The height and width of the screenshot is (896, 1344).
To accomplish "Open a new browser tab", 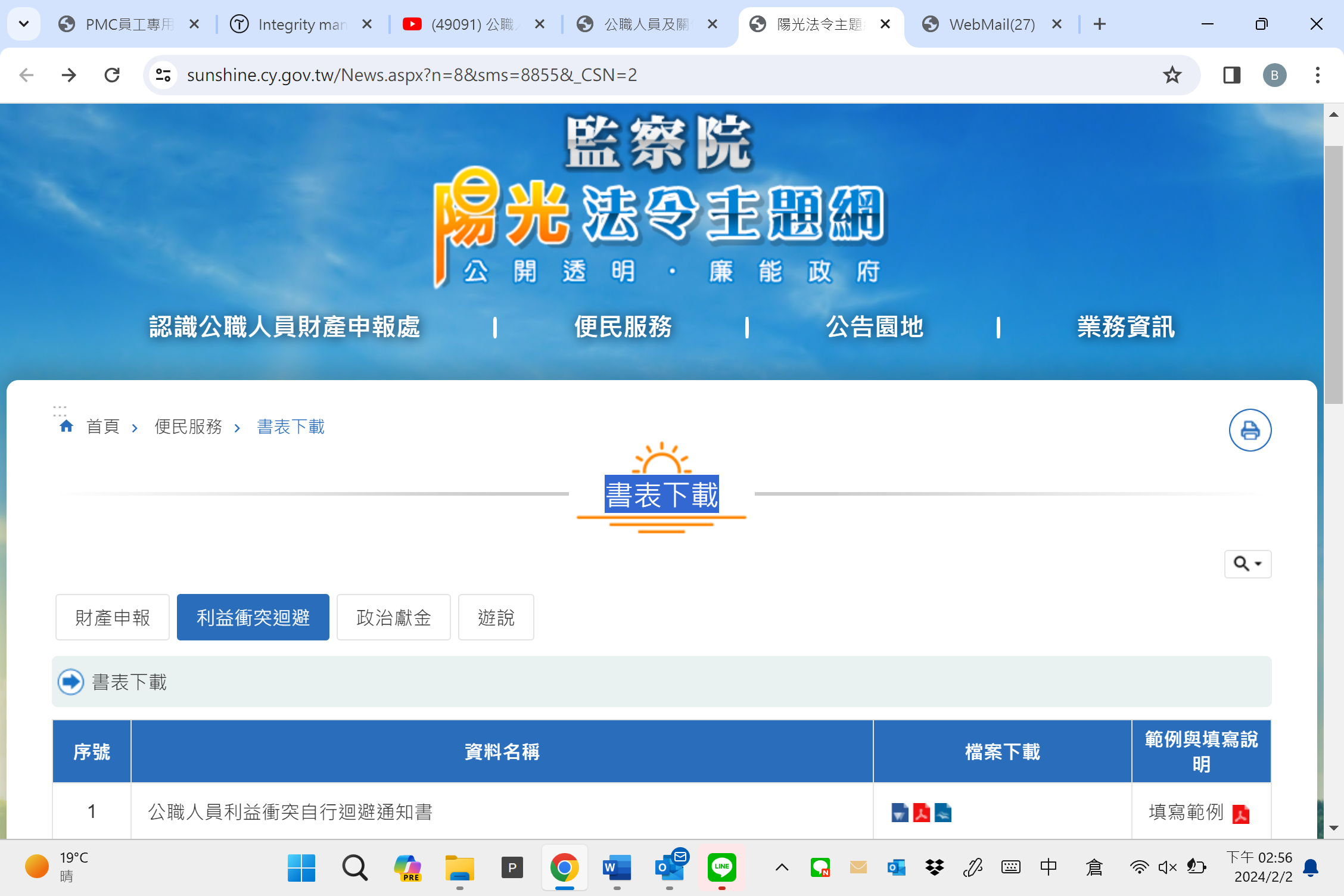I will (x=1100, y=24).
